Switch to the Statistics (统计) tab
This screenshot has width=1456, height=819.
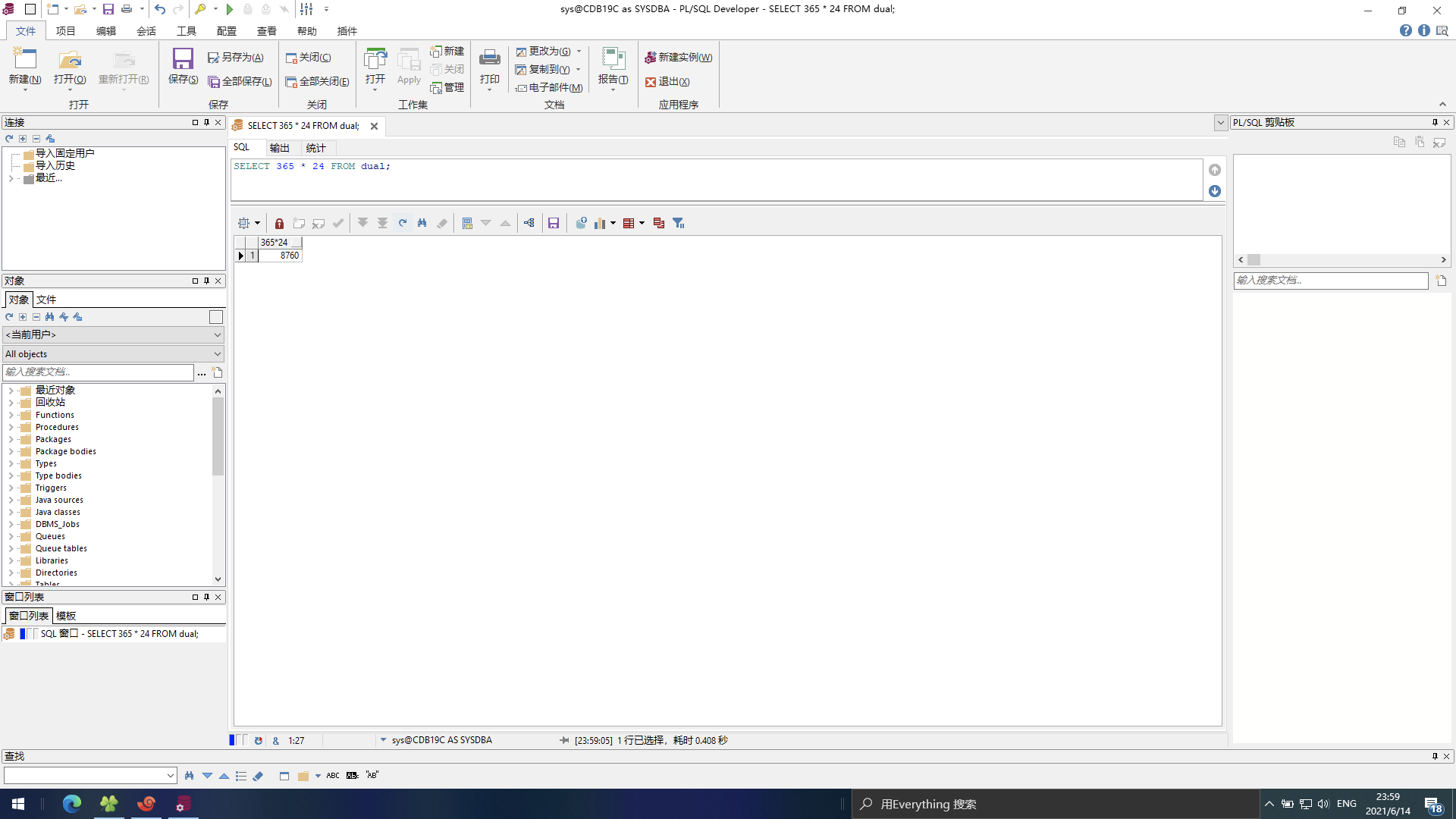point(315,148)
